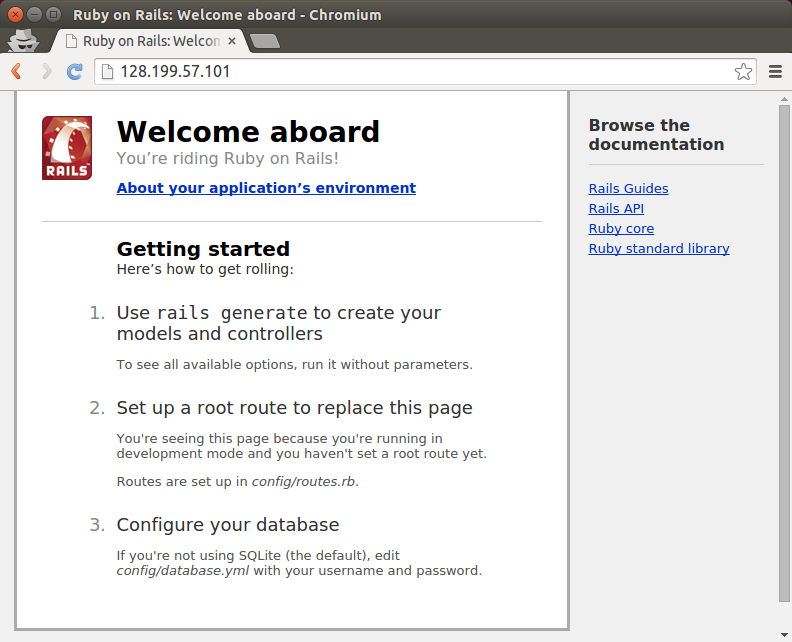This screenshot has width=792, height=642.
Task: Open the Rails Guides link
Action: 628,188
